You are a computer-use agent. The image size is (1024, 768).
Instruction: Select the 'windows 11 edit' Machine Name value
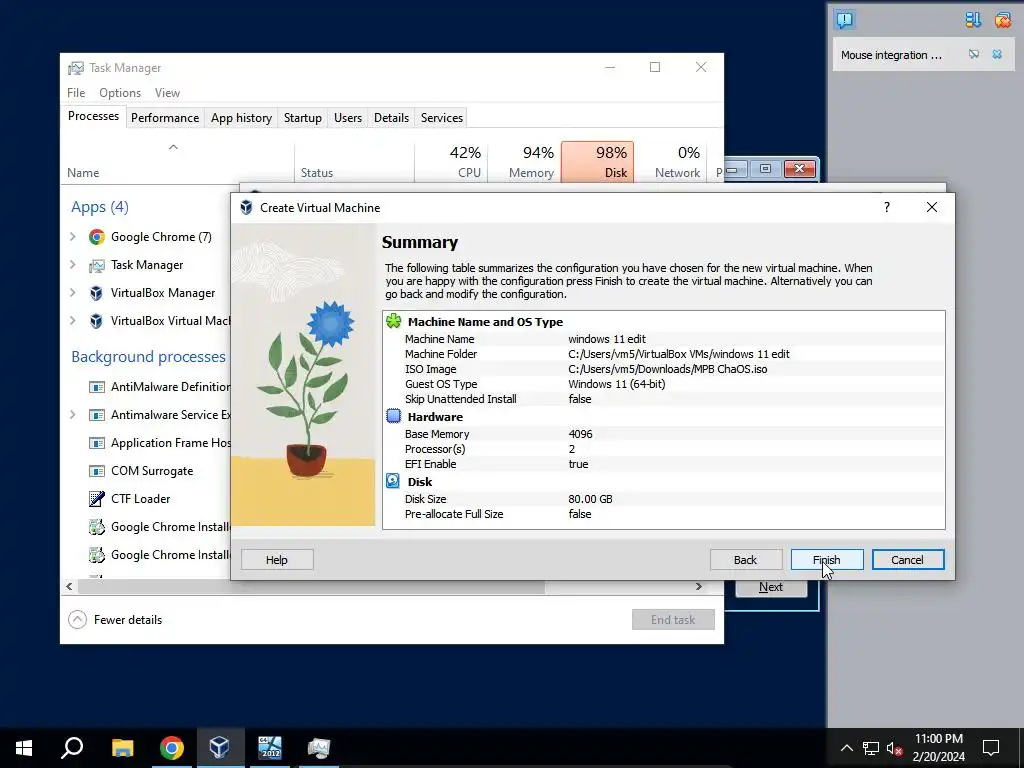coord(607,339)
